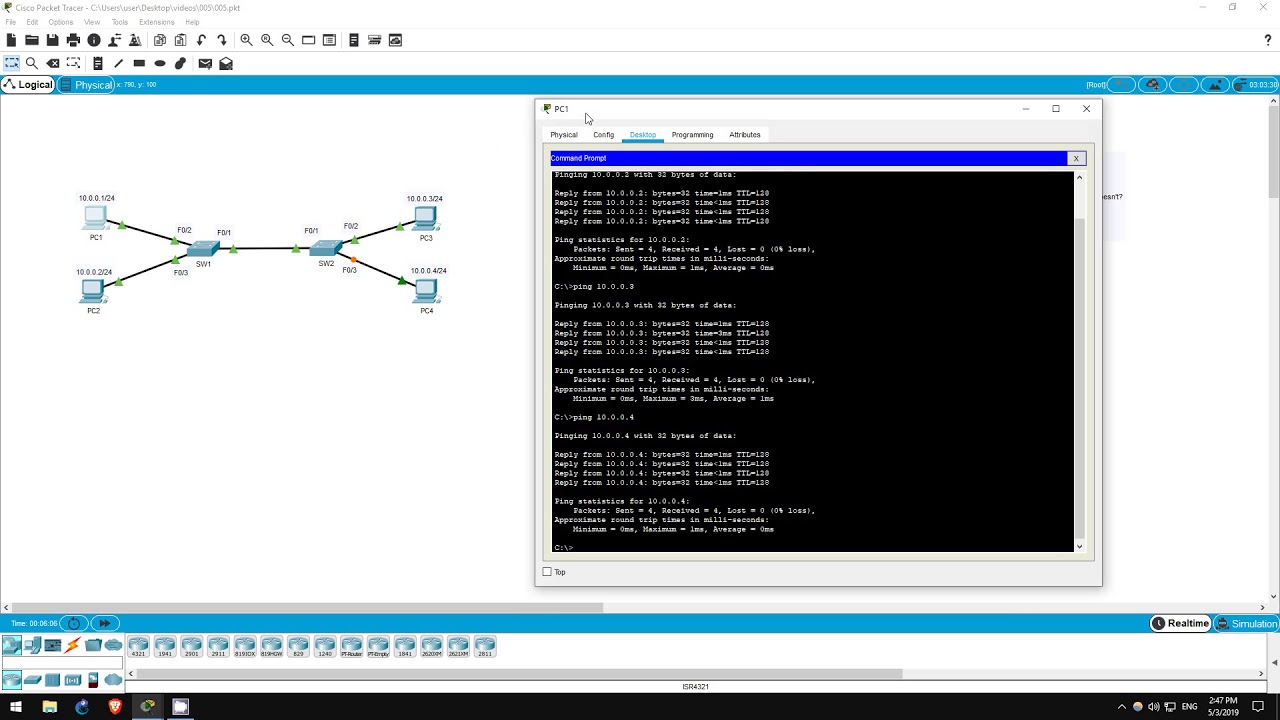Click the Windows Start button
Screen dimensions: 1280x720
coord(16,707)
